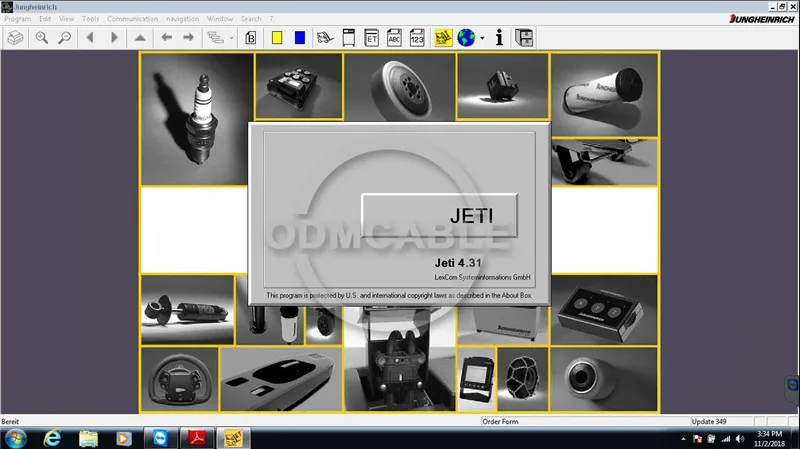Screen dimensions: 800x449
Task: Click the ET document icon
Action: 371,38
